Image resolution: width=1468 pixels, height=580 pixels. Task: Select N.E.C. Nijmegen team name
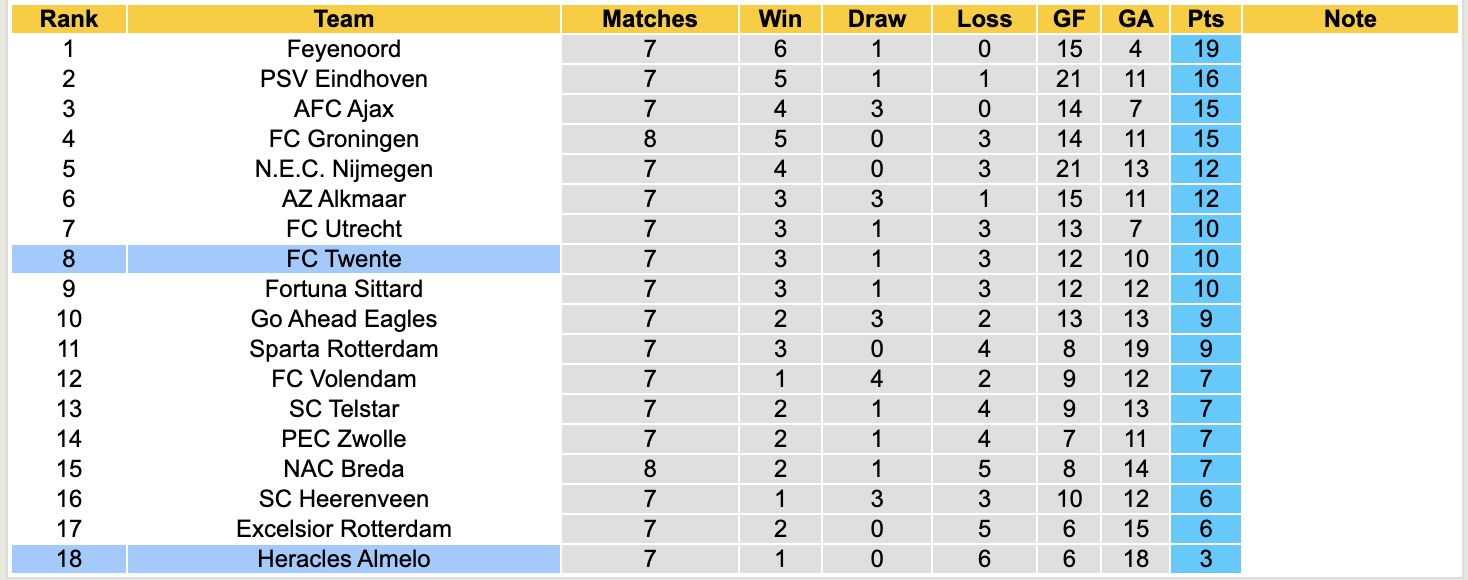(343, 169)
